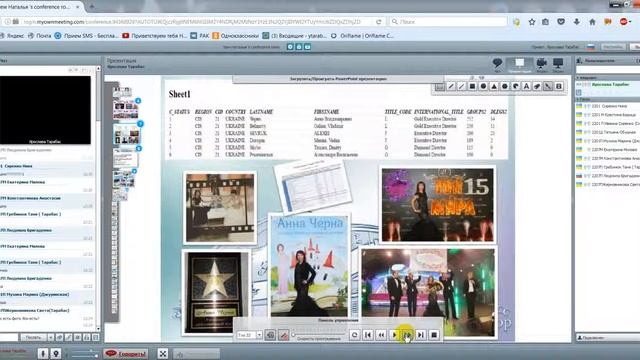Open the Screen sharing monitor icon

558,64
